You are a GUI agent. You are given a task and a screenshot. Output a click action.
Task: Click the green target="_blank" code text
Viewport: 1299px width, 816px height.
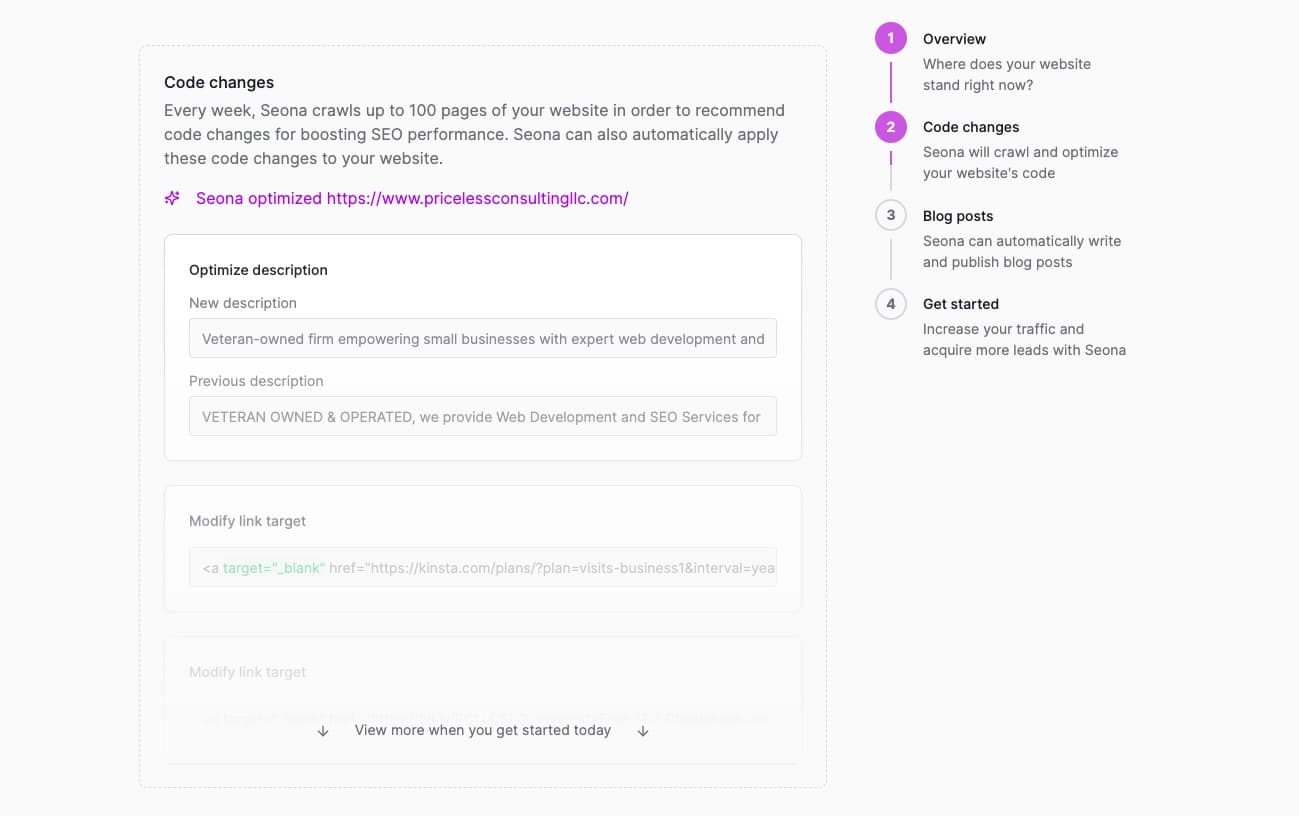point(273,568)
